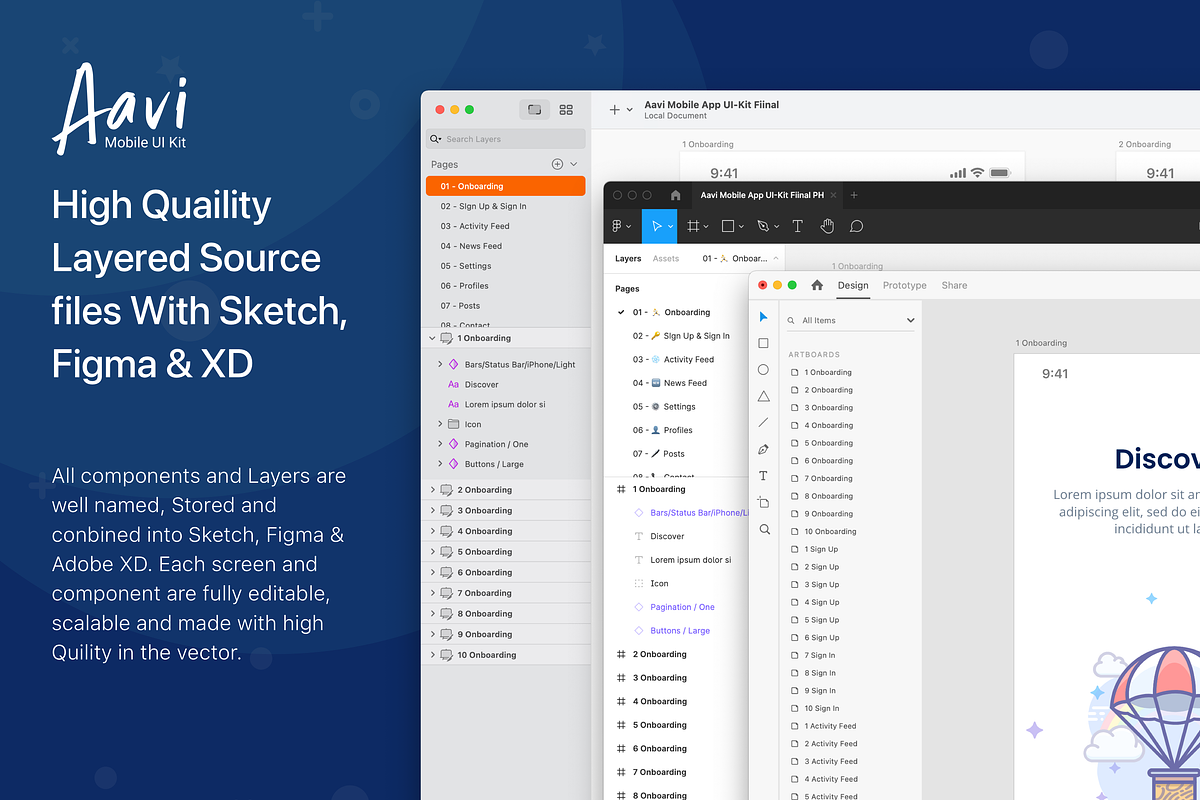Add a new tab in Figma
Viewport: 1200px width, 800px height.
pyautogui.click(x=854, y=195)
